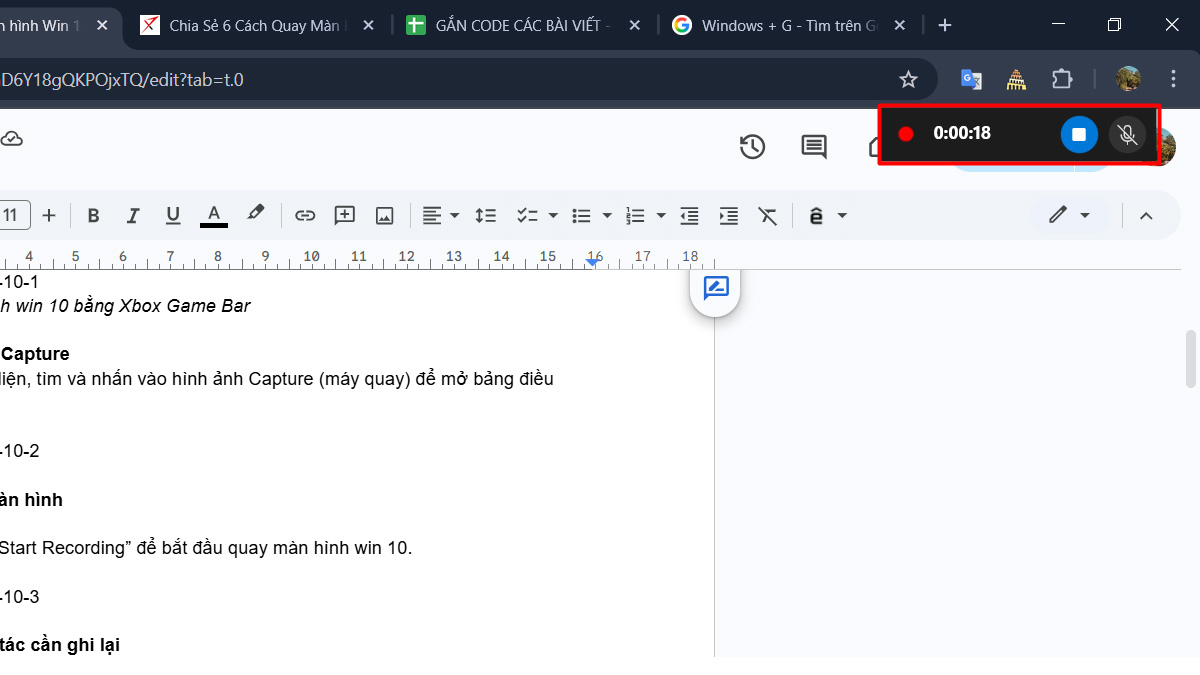This screenshot has width=1200, height=675.
Task: Click the bold heading tác cần ghi lại
Action: coord(60,645)
